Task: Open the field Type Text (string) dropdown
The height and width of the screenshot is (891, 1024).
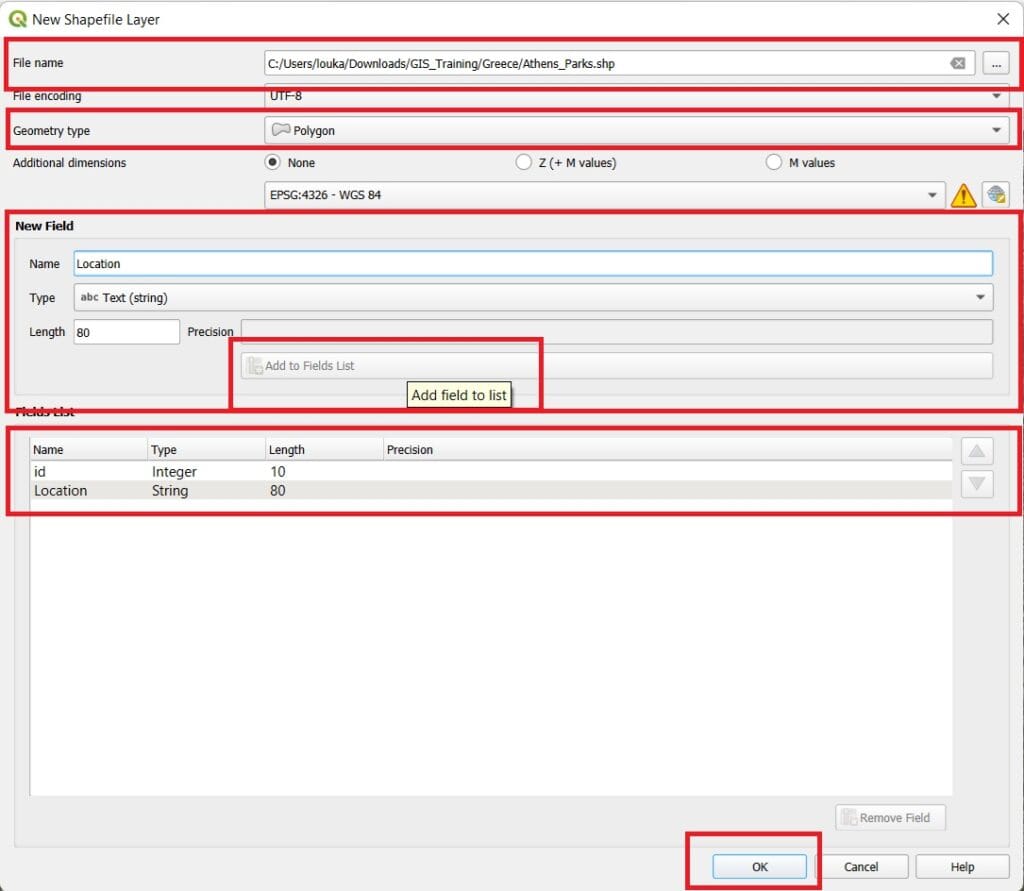Action: (x=534, y=297)
